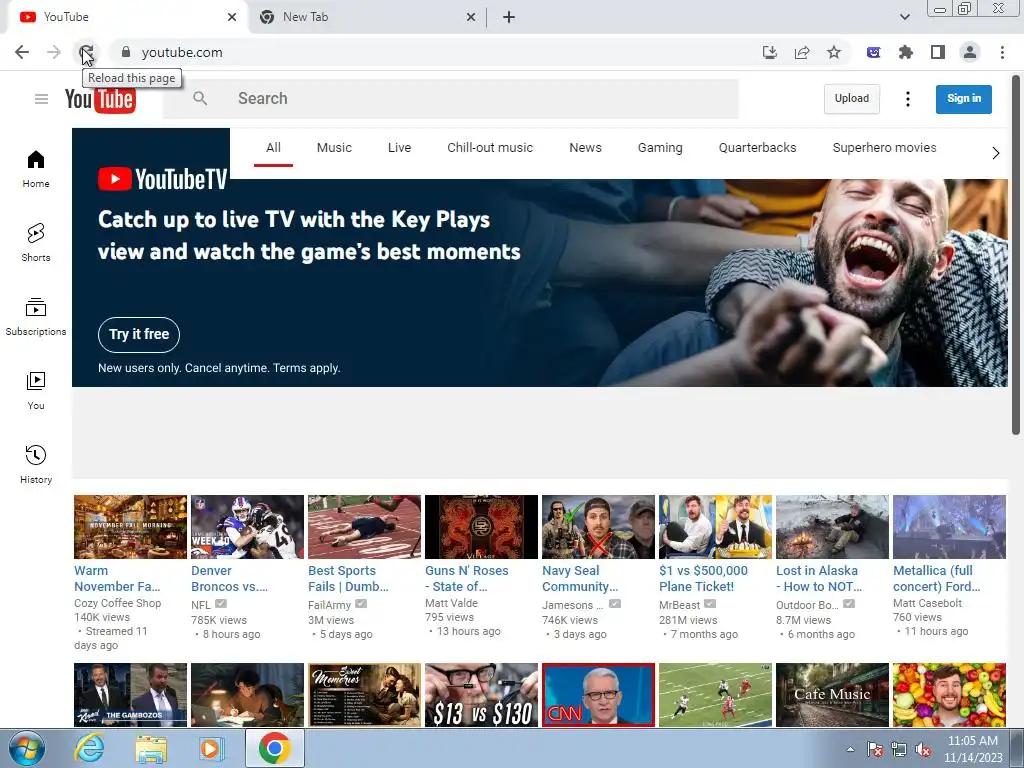
Task: Open Lost in Alaska video title
Action: click(819, 579)
